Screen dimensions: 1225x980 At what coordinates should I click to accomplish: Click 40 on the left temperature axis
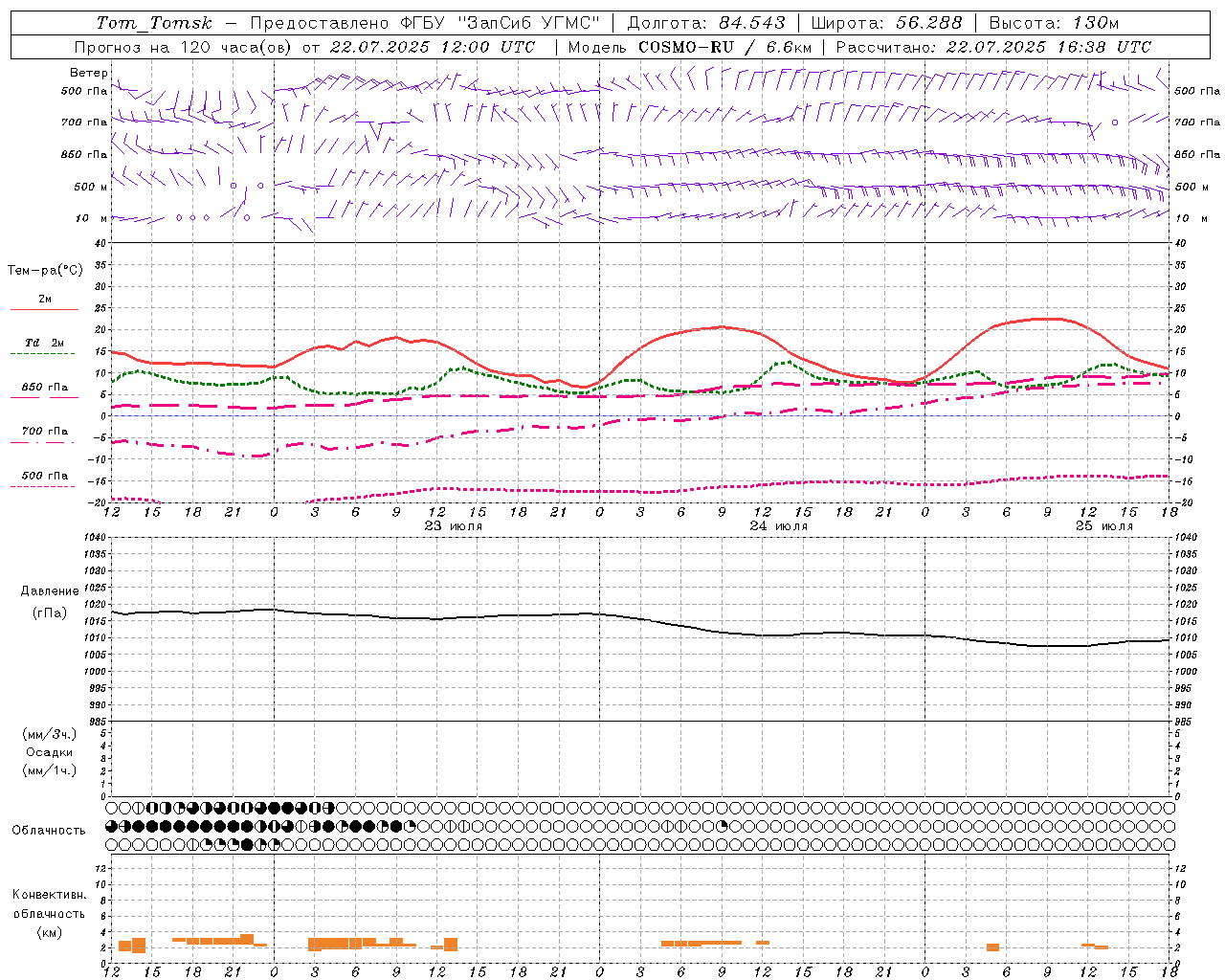click(100, 243)
